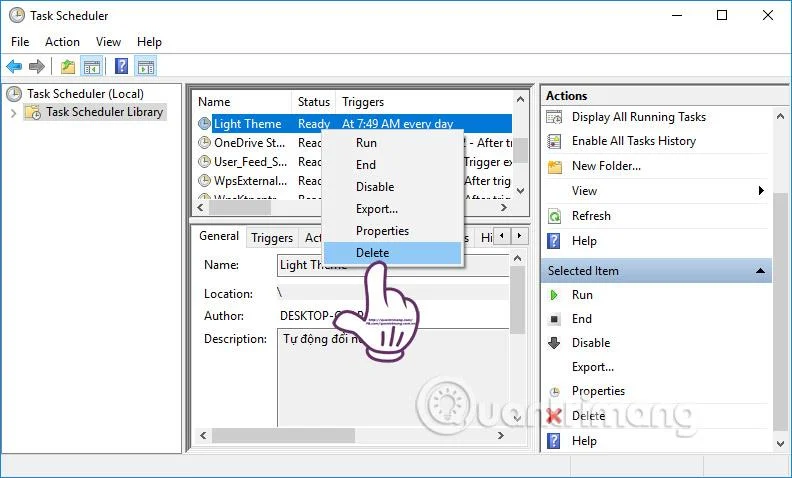This screenshot has height=478, width=792.
Task: Switch to the General tab
Action: click(x=219, y=236)
